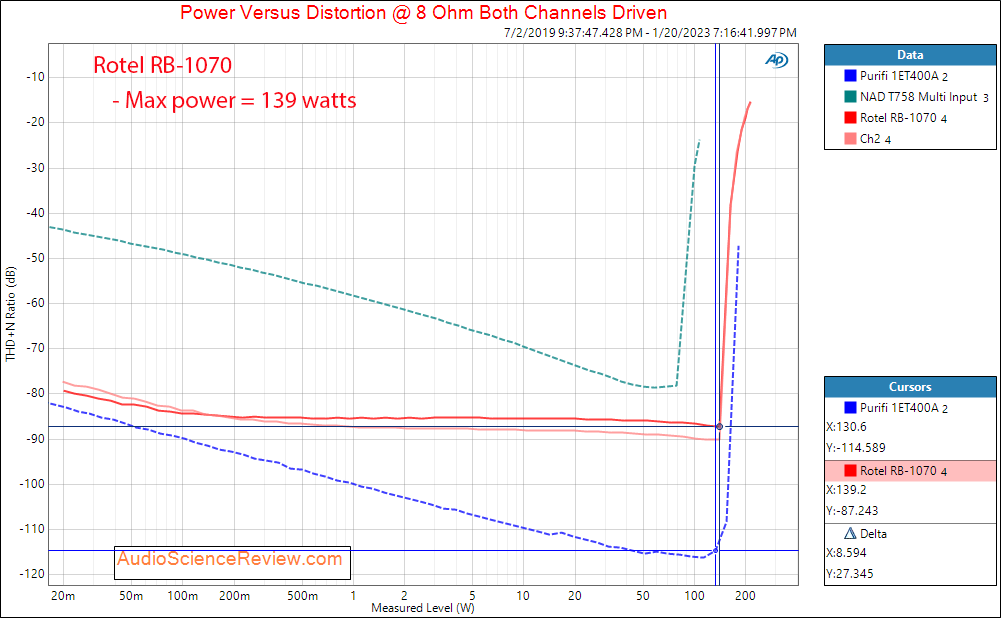Click the 'Measured Level (W)' x-axis label
Screen dimensions: 1001x618
coord(423,608)
